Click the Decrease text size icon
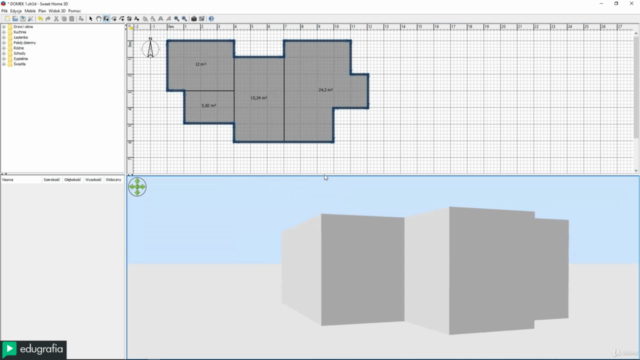640x360 pixels. pos(153,19)
